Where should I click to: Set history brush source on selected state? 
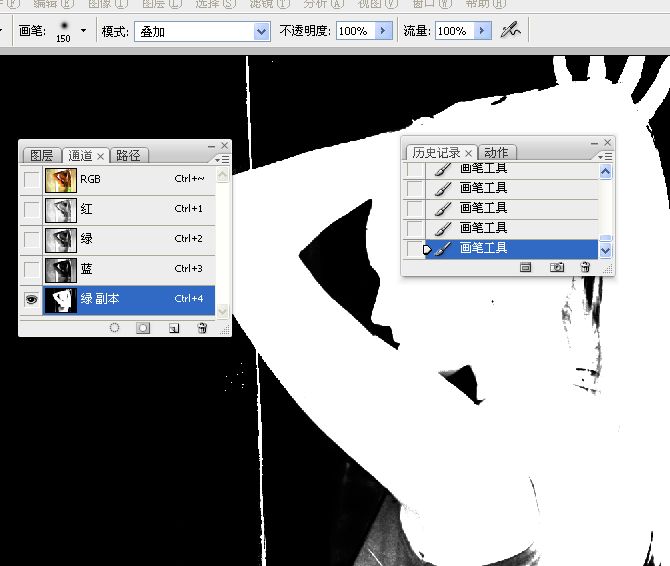click(414, 248)
